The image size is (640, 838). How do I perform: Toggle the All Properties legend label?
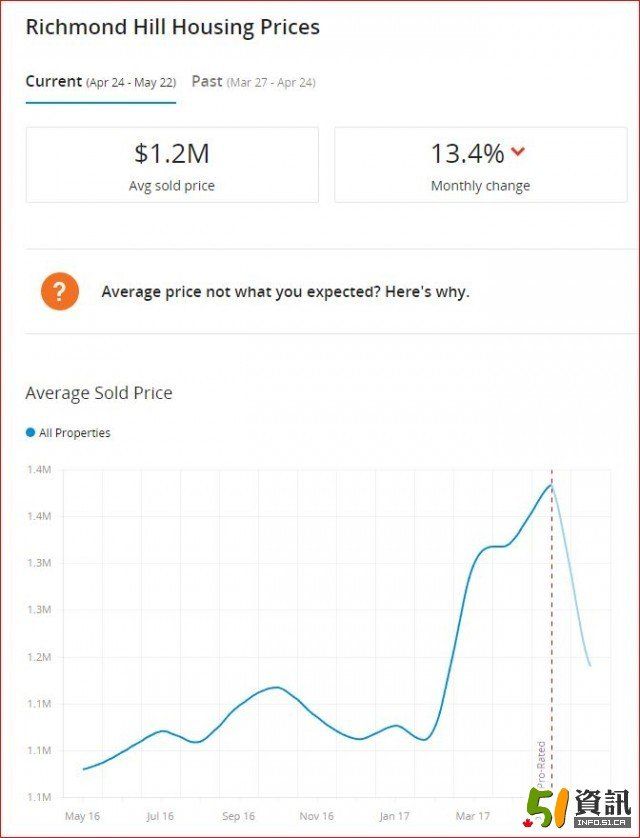pyautogui.click(x=75, y=433)
